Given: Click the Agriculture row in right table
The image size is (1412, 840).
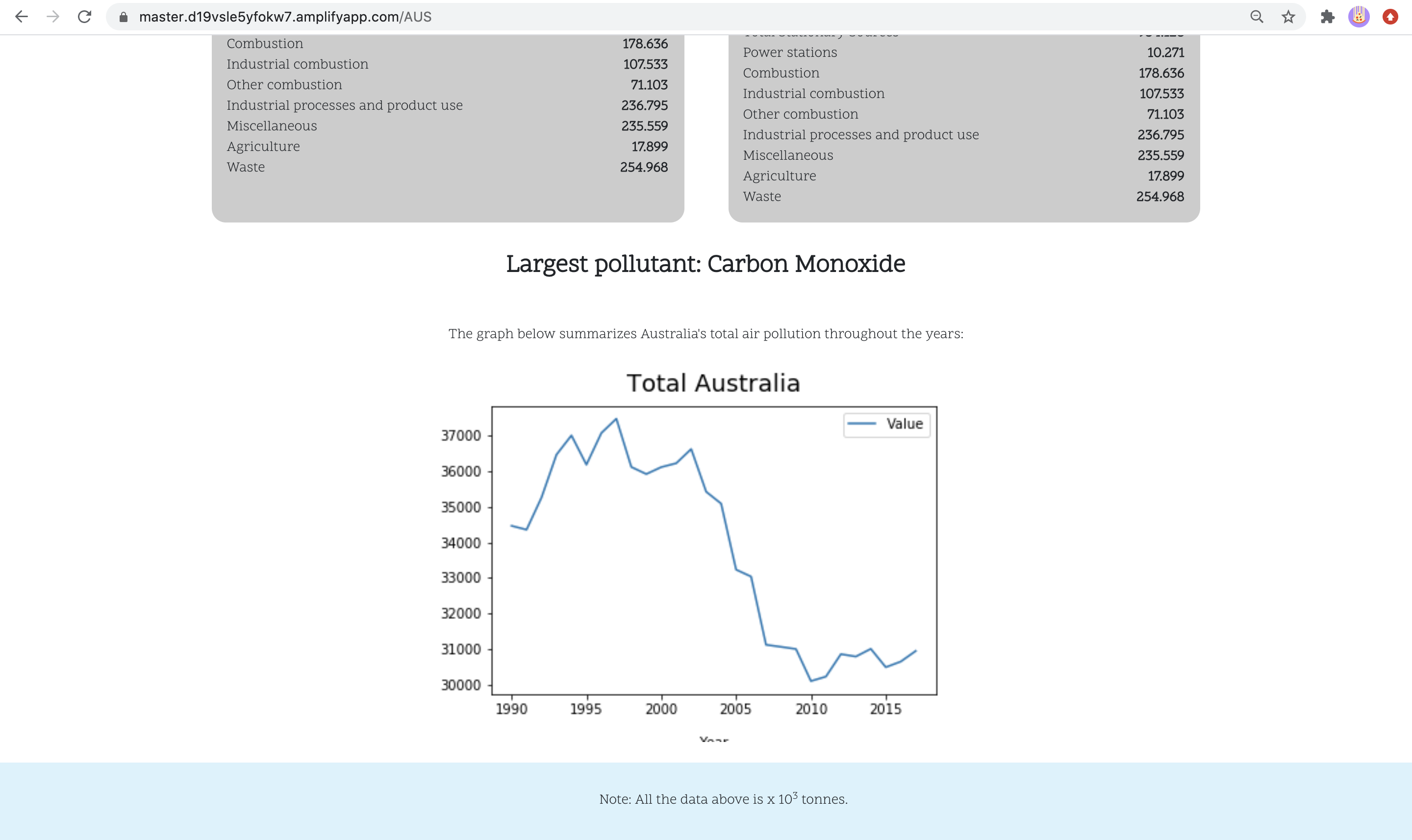Looking at the screenshot, I should point(779,176).
